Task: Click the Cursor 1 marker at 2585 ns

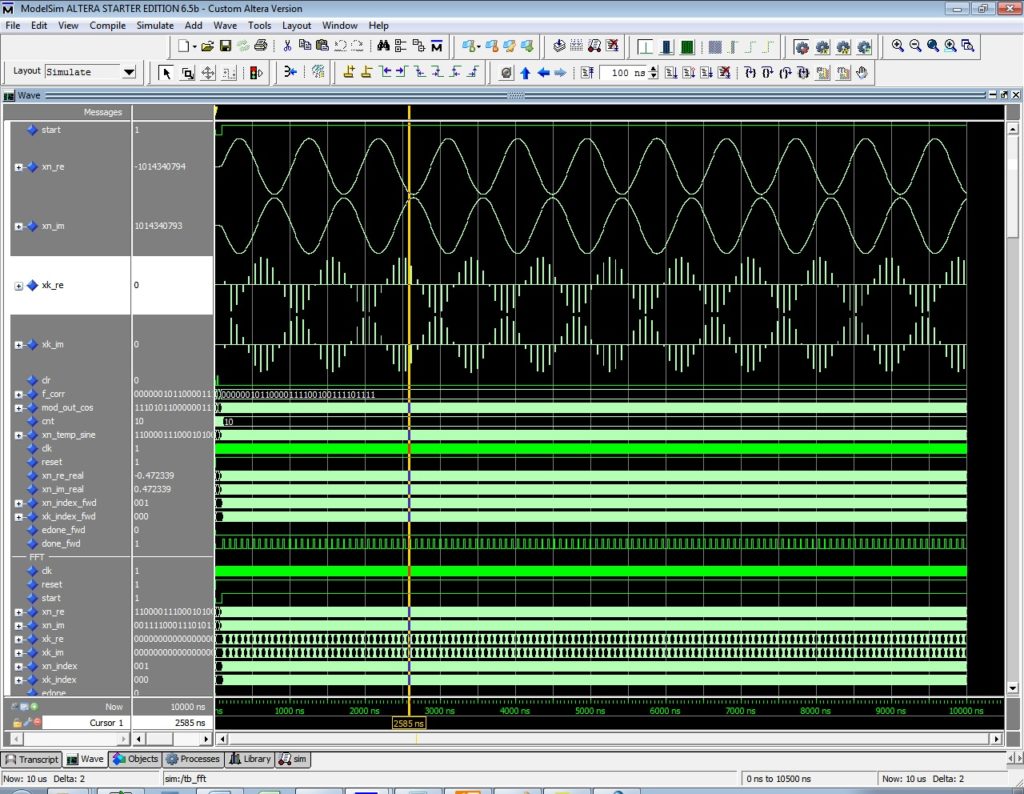Action: (408, 723)
